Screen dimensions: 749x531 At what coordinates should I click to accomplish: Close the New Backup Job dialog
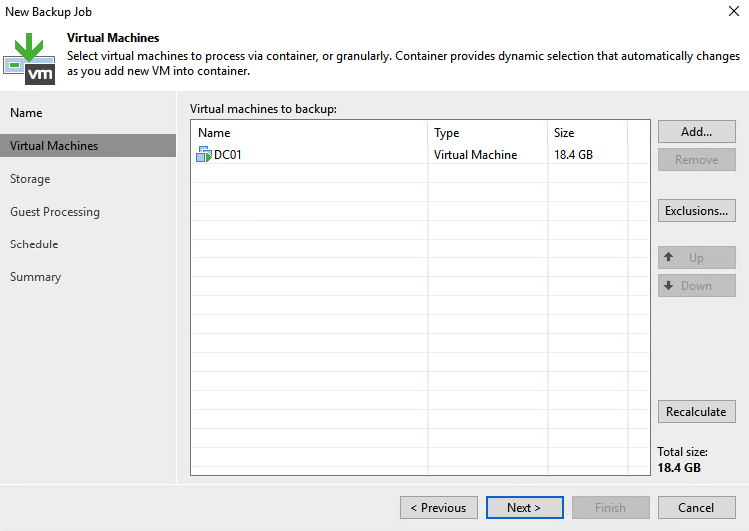(734, 11)
